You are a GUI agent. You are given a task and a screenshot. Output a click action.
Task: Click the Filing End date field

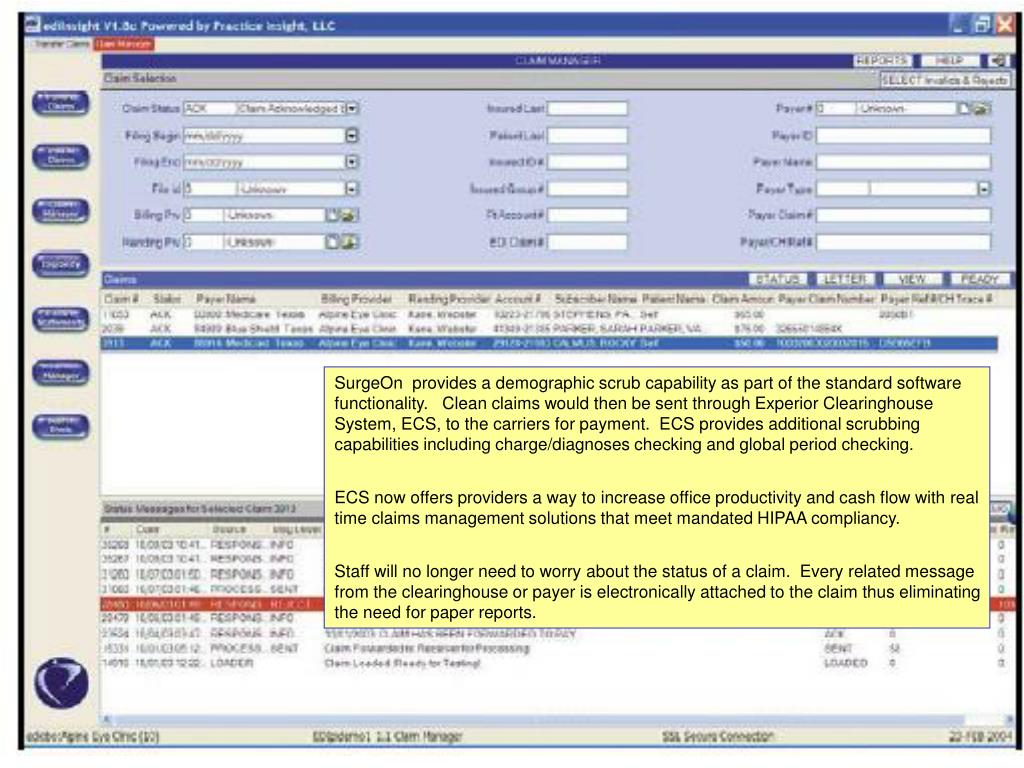click(264, 162)
